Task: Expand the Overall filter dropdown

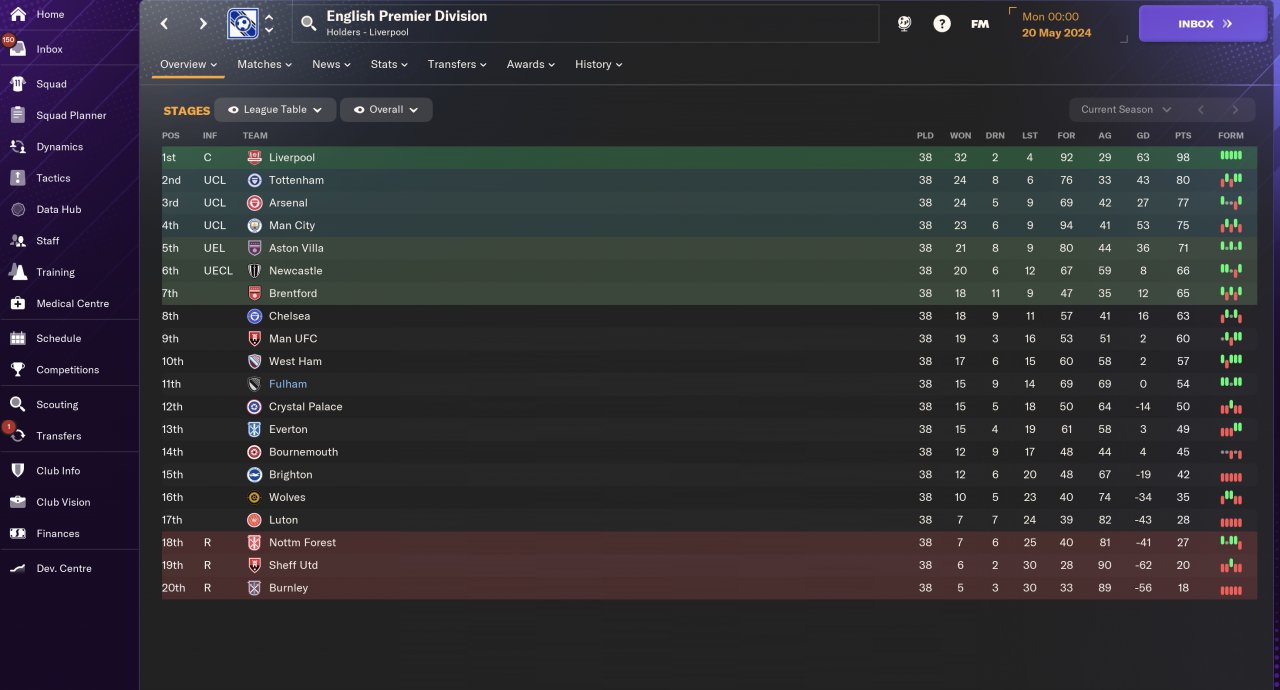Action: point(386,110)
